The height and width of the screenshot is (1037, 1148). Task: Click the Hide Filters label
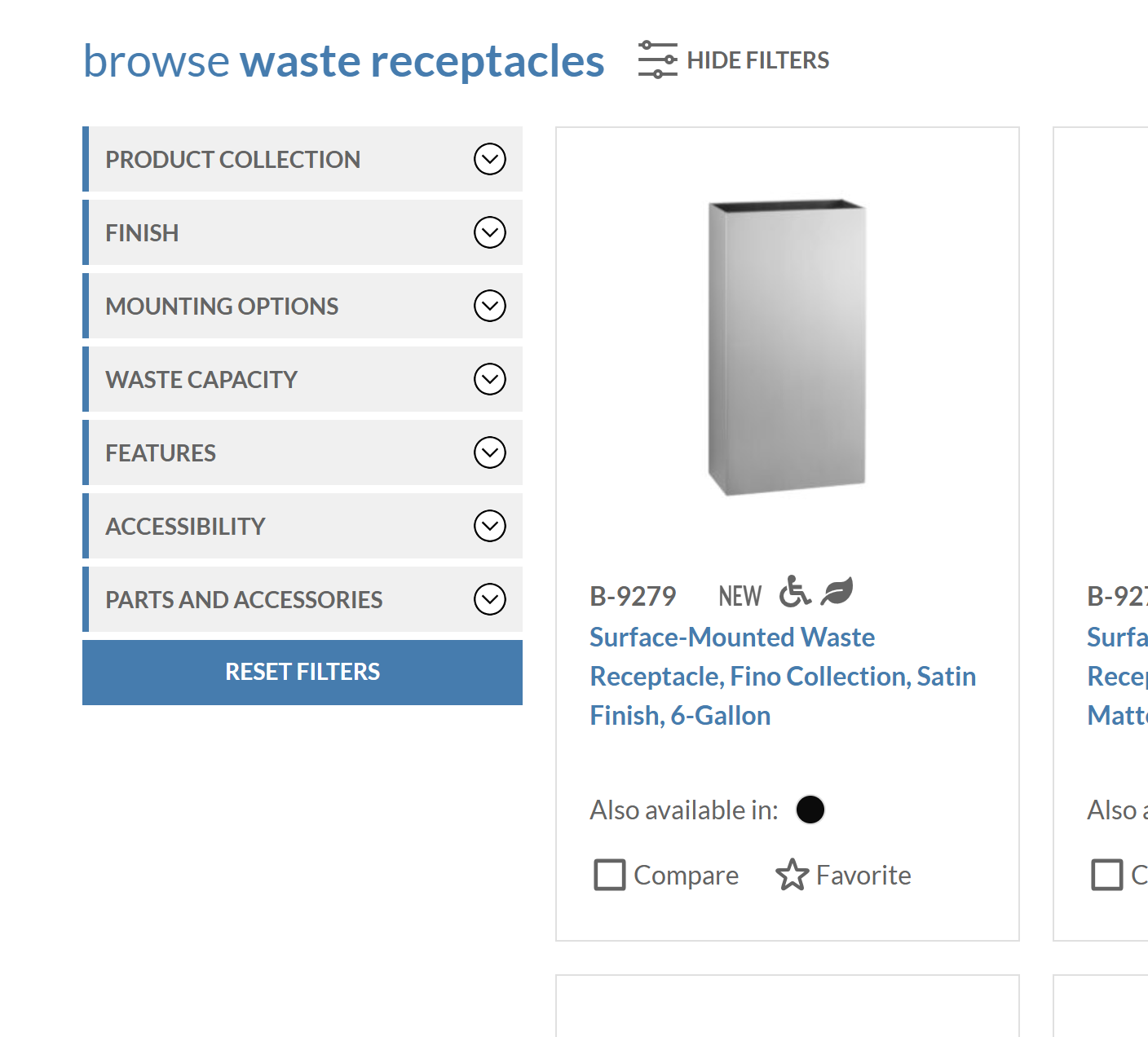757,60
